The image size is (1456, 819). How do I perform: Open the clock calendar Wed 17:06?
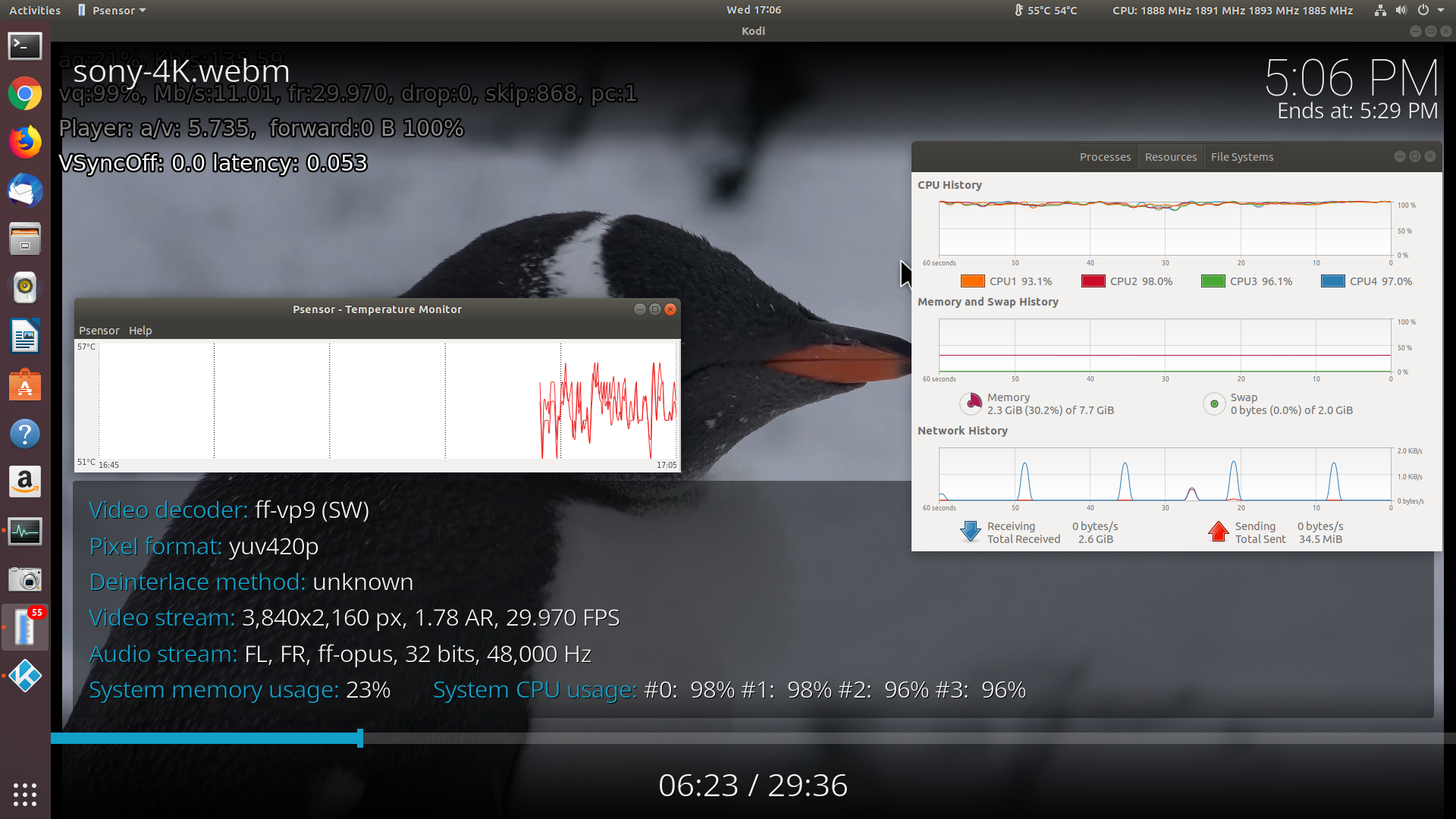(x=754, y=10)
